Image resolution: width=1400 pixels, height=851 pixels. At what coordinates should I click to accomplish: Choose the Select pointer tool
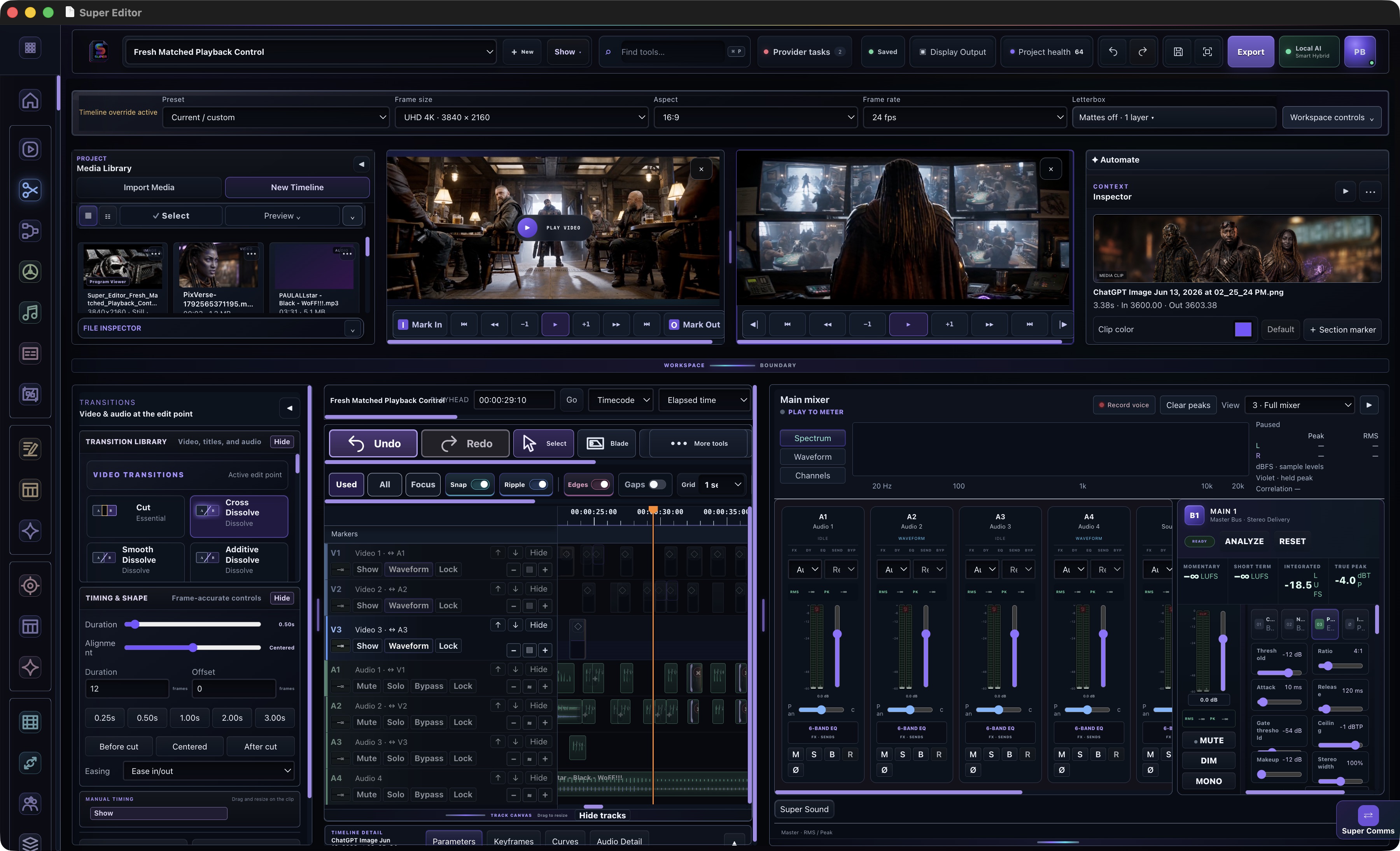pos(544,443)
